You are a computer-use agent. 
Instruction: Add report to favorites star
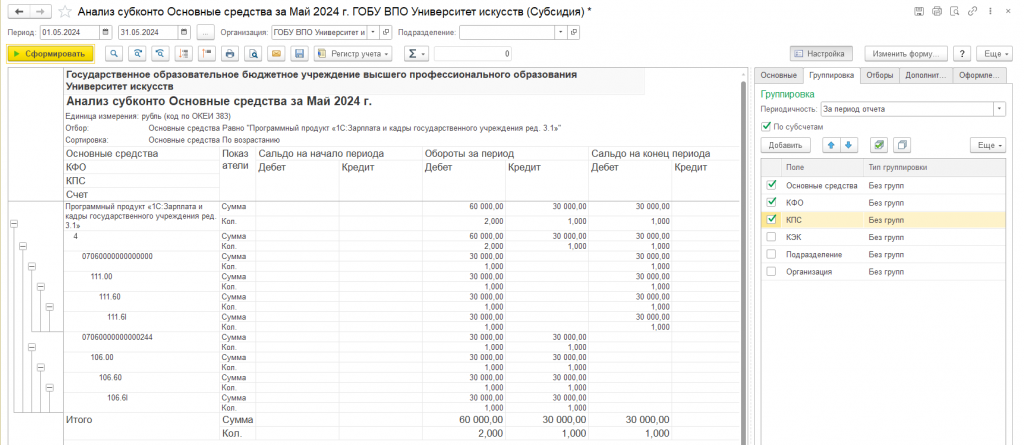click(x=65, y=11)
